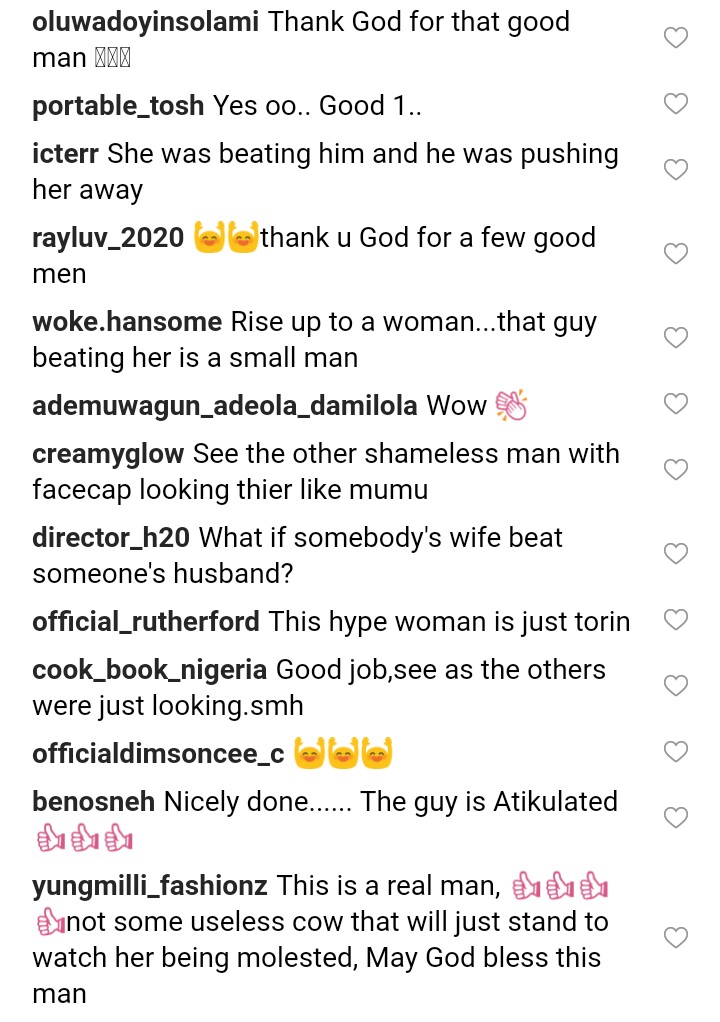Screen dimensions: 720x1022
Task: View yungmilli_fashionz's profile
Action: (150, 886)
